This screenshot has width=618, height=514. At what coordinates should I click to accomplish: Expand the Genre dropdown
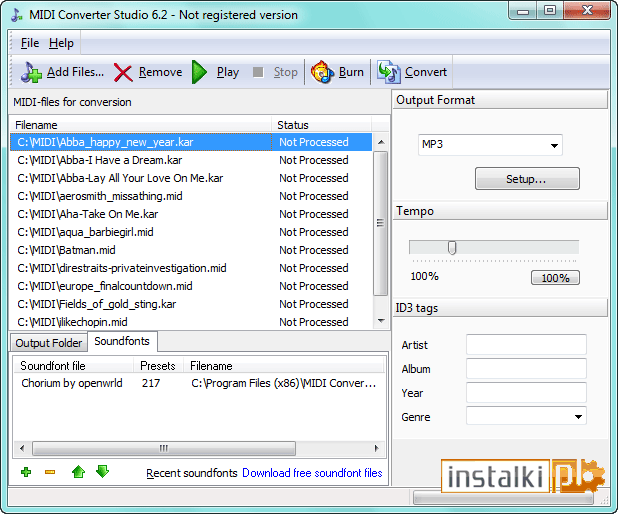[x=578, y=417]
